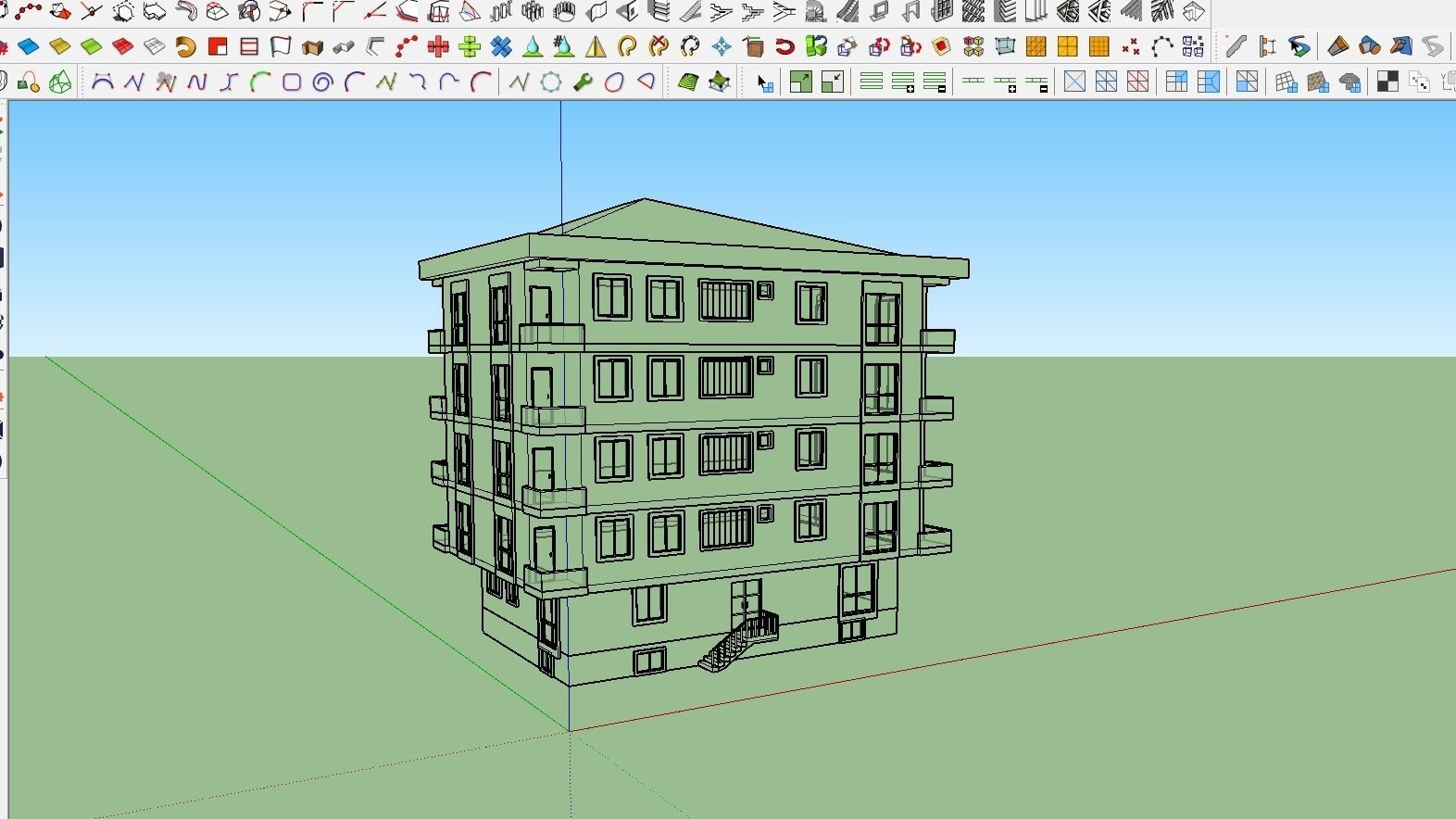Click the entrance staircase on the building model
The width and height of the screenshot is (1456, 819).
tap(737, 641)
